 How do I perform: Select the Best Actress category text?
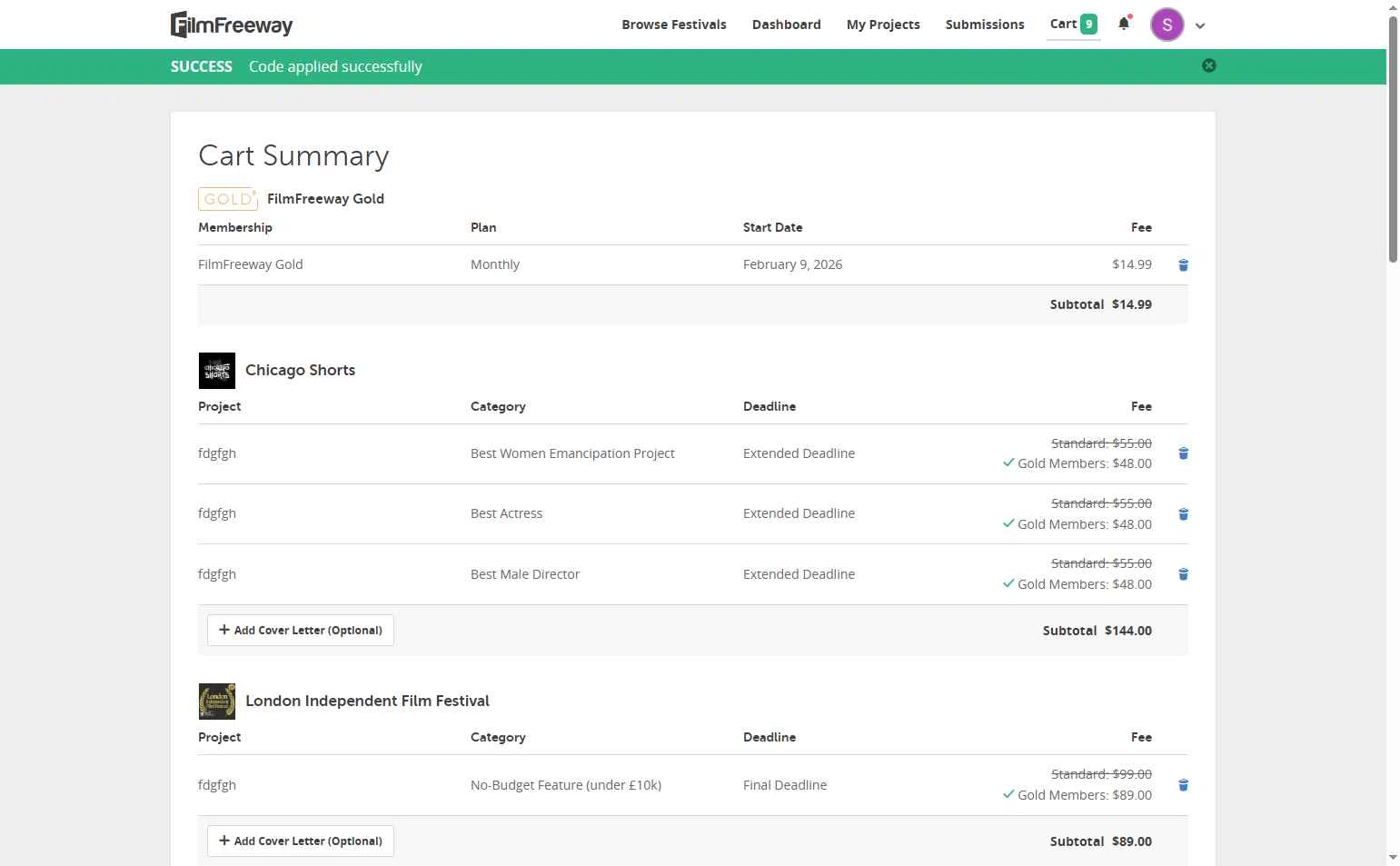506,513
